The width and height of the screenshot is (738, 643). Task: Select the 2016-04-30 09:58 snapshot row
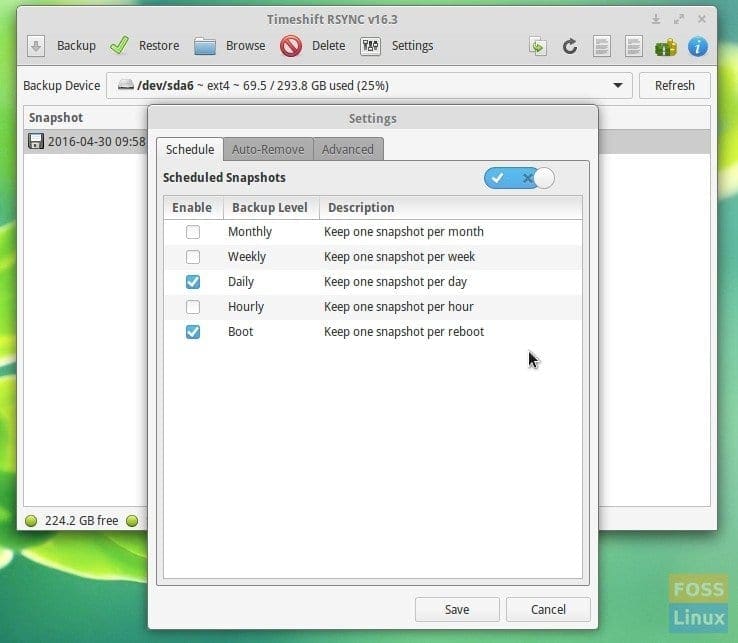coord(86,141)
